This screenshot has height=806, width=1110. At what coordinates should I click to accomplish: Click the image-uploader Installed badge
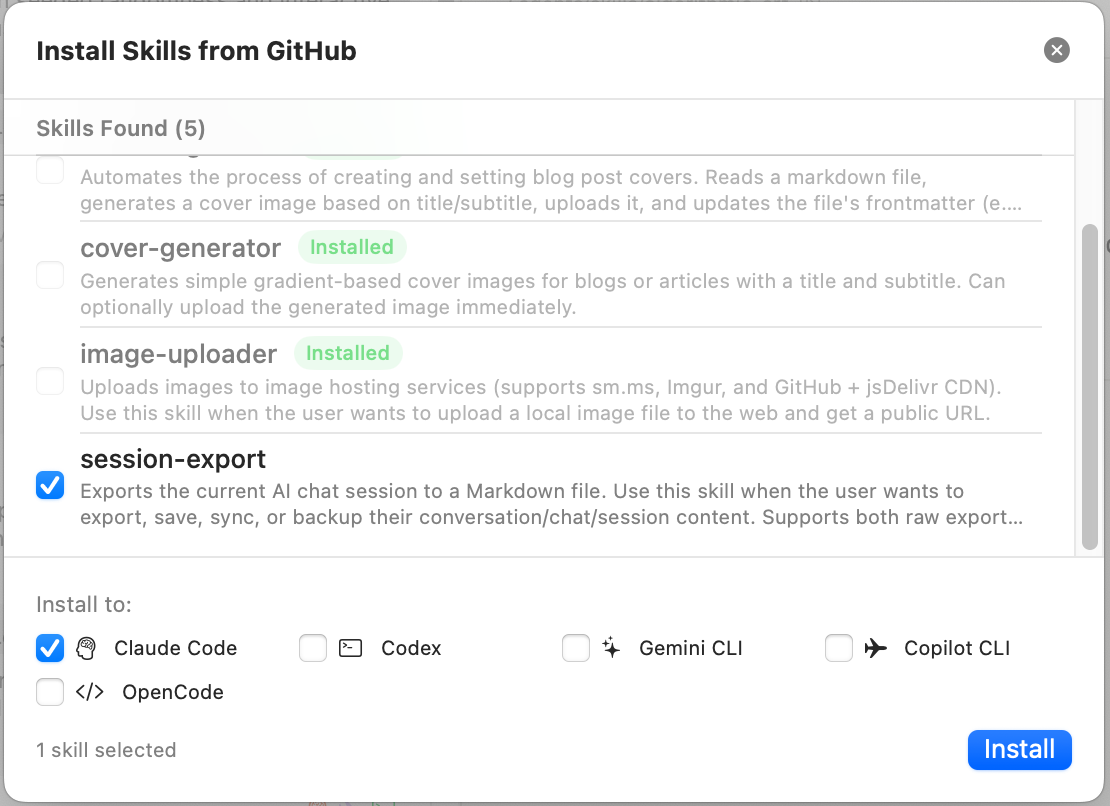[x=348, y=353]
